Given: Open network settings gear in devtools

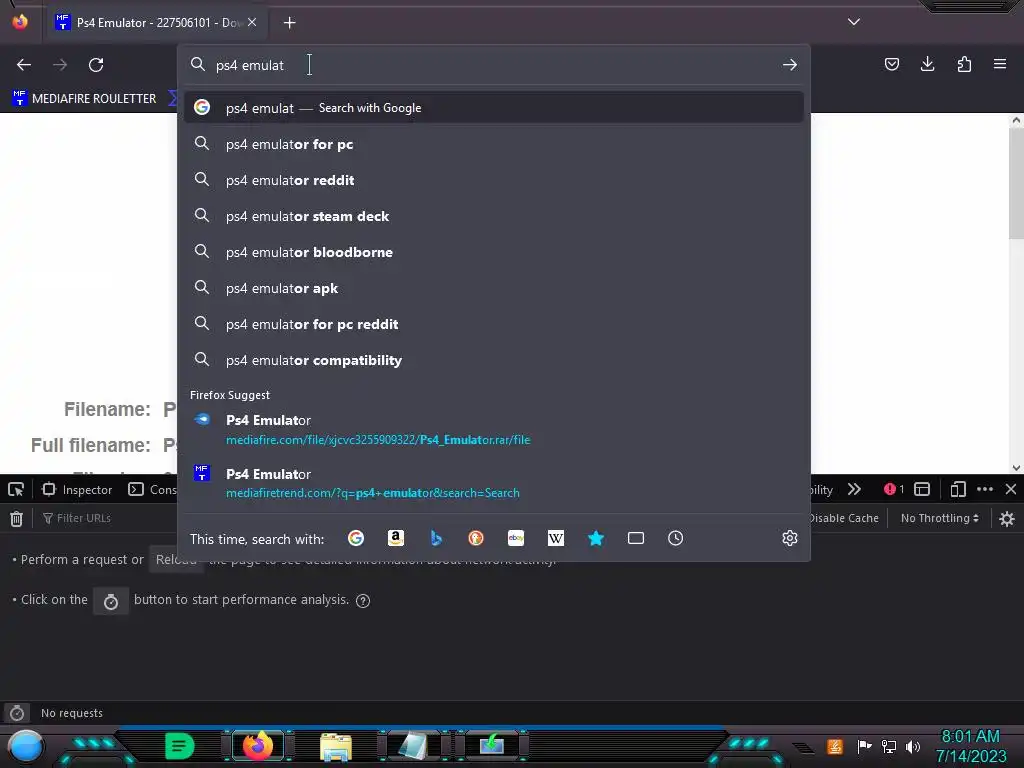Looking at the screenshot, I should [1007, 519].
